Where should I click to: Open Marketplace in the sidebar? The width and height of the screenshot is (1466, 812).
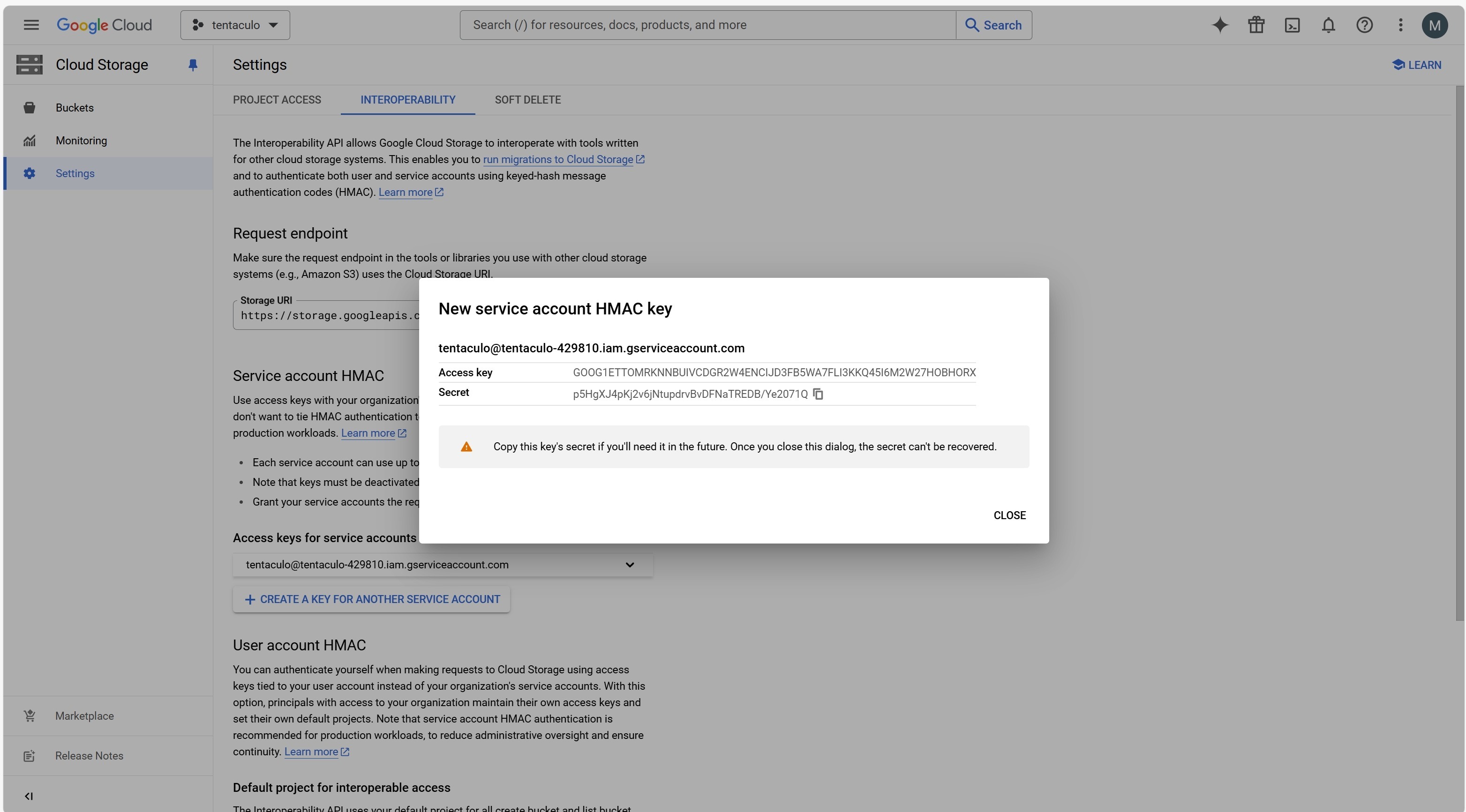point(108,716)
